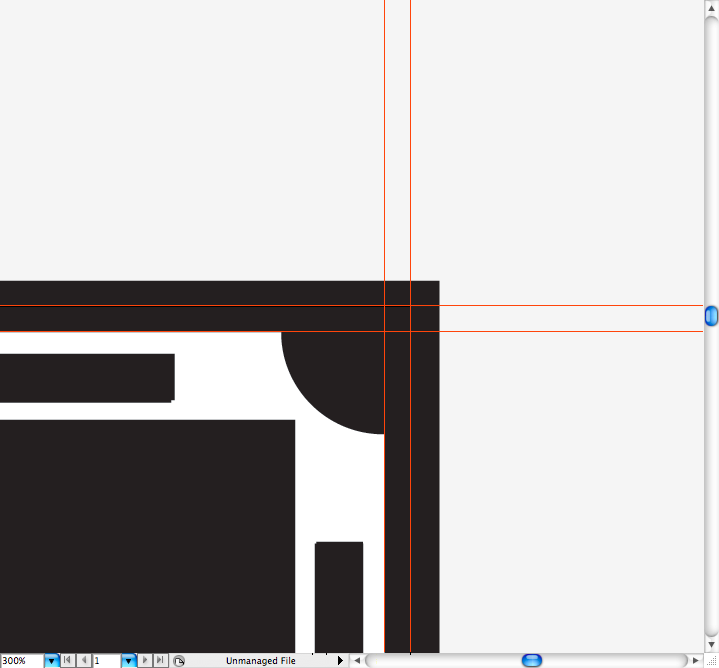Screen dimensions: 719x668
Task: Click the horizontal scrollbar right arrow
Action: pos(696,661)
